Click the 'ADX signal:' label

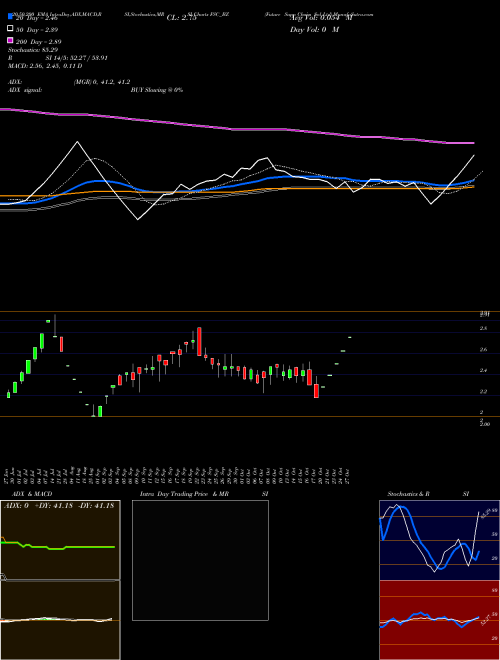(x=25, y=90)
